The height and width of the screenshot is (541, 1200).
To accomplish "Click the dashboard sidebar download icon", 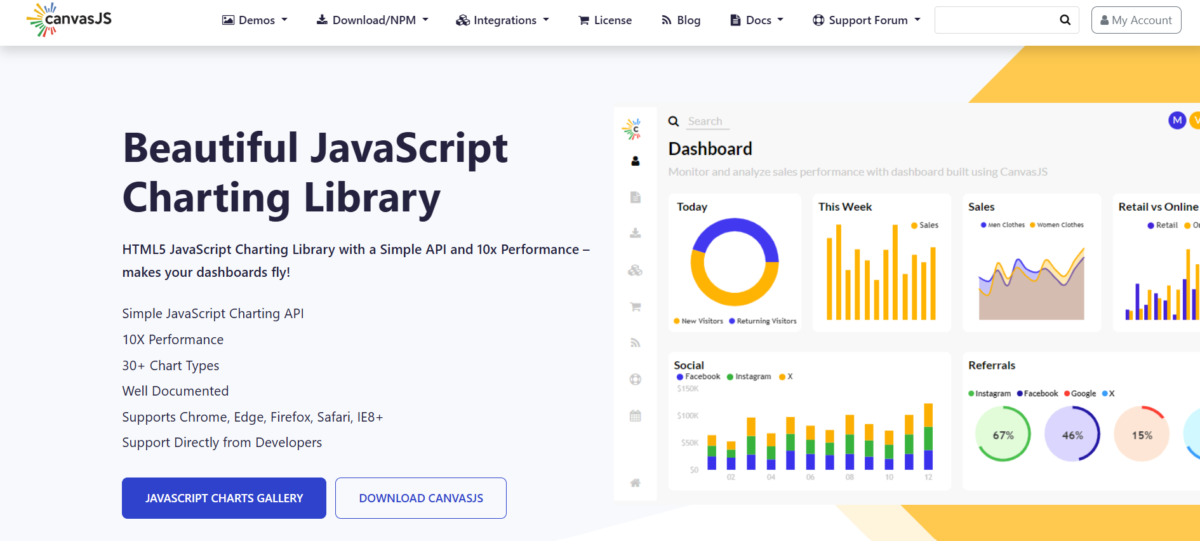I will pos(635,234).
